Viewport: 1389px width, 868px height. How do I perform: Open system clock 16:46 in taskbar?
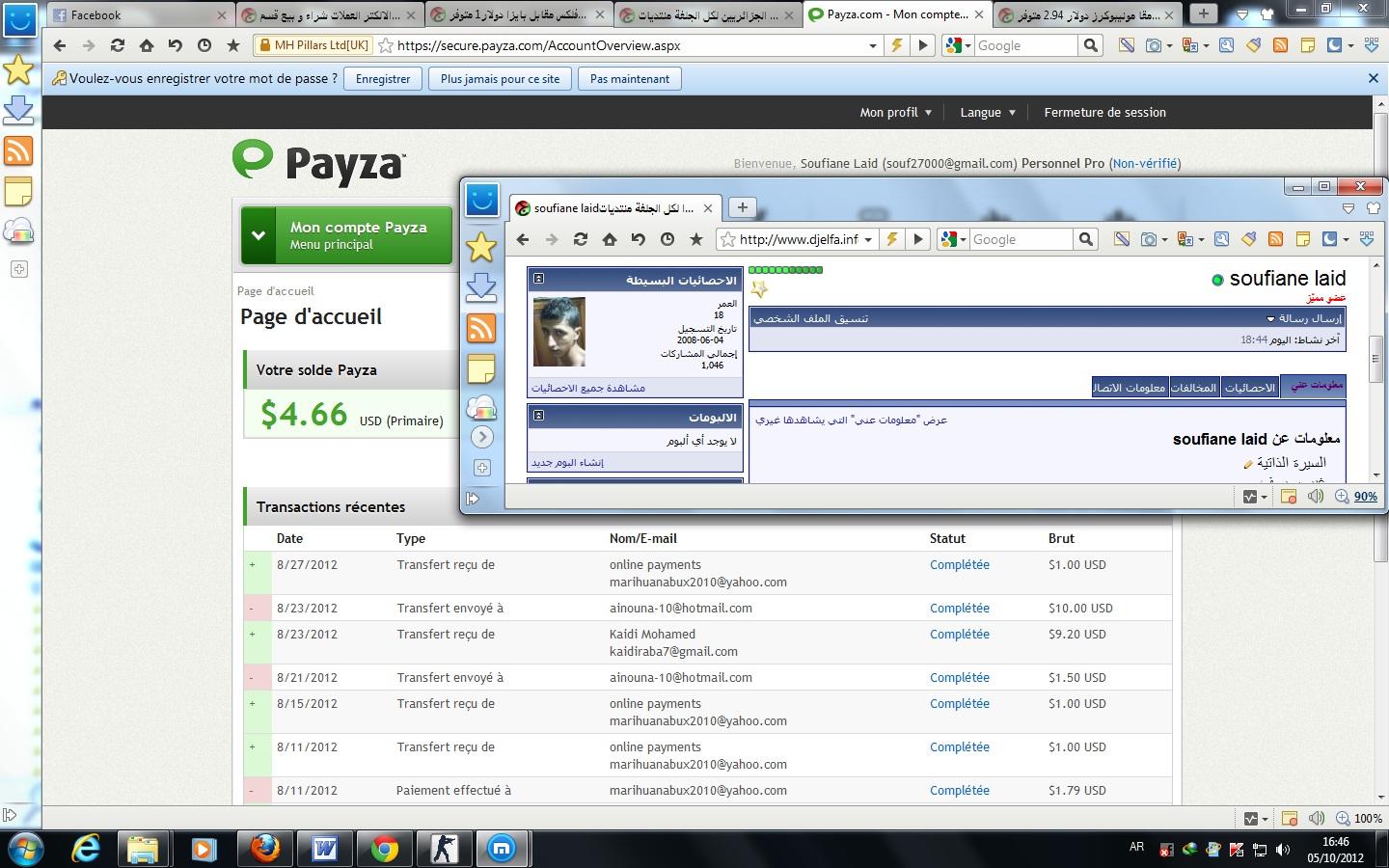point(1336,842)
